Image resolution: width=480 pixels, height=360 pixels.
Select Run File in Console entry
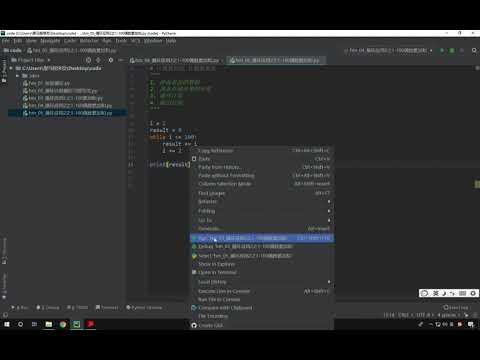click(x=262, y=300)
